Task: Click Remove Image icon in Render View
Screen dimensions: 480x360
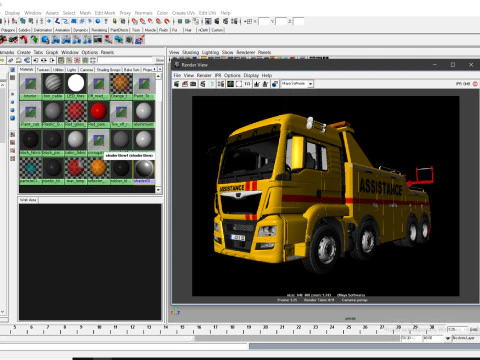Action: point(265,84)
